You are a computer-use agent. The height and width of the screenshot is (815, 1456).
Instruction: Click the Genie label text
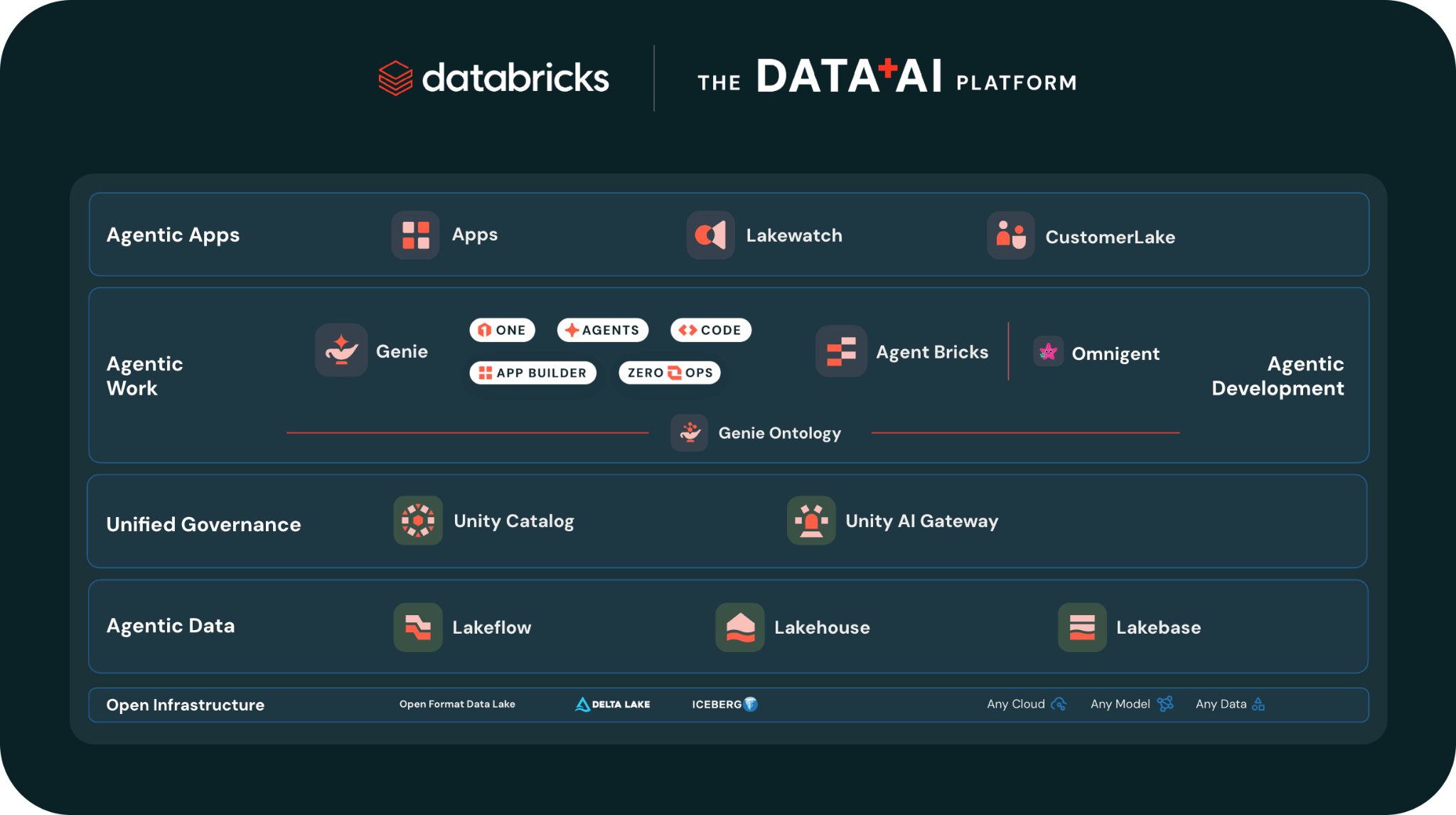click(402, 351)
